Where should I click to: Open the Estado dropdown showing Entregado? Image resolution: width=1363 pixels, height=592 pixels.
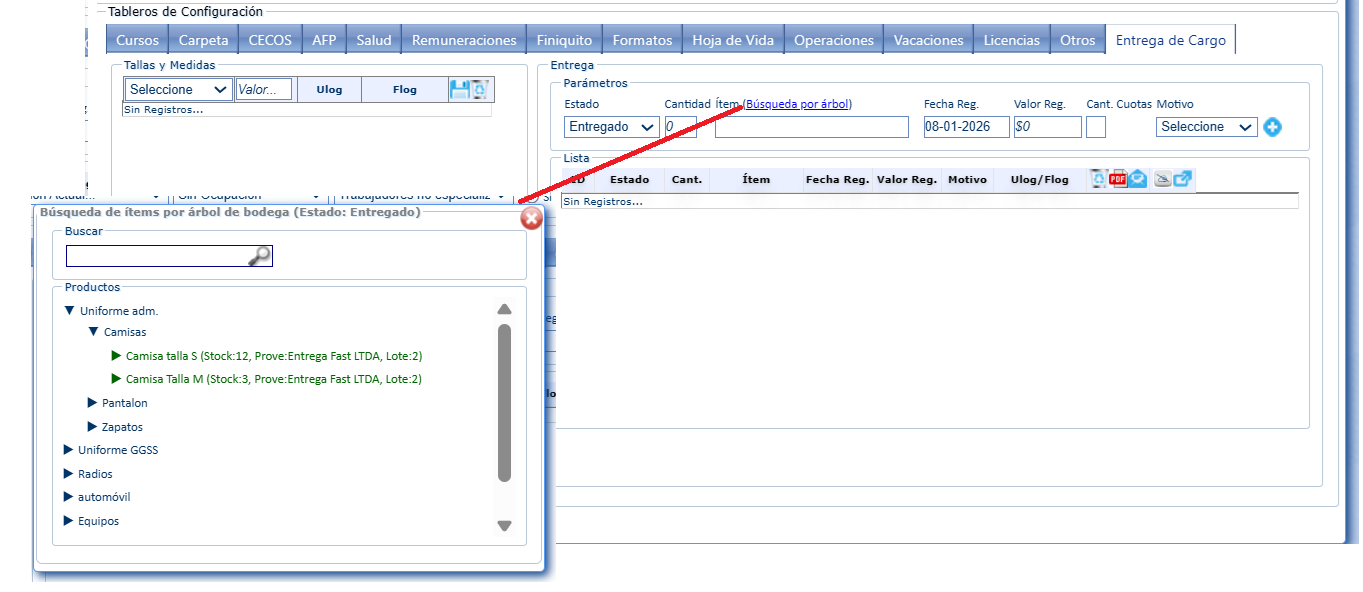611,127
